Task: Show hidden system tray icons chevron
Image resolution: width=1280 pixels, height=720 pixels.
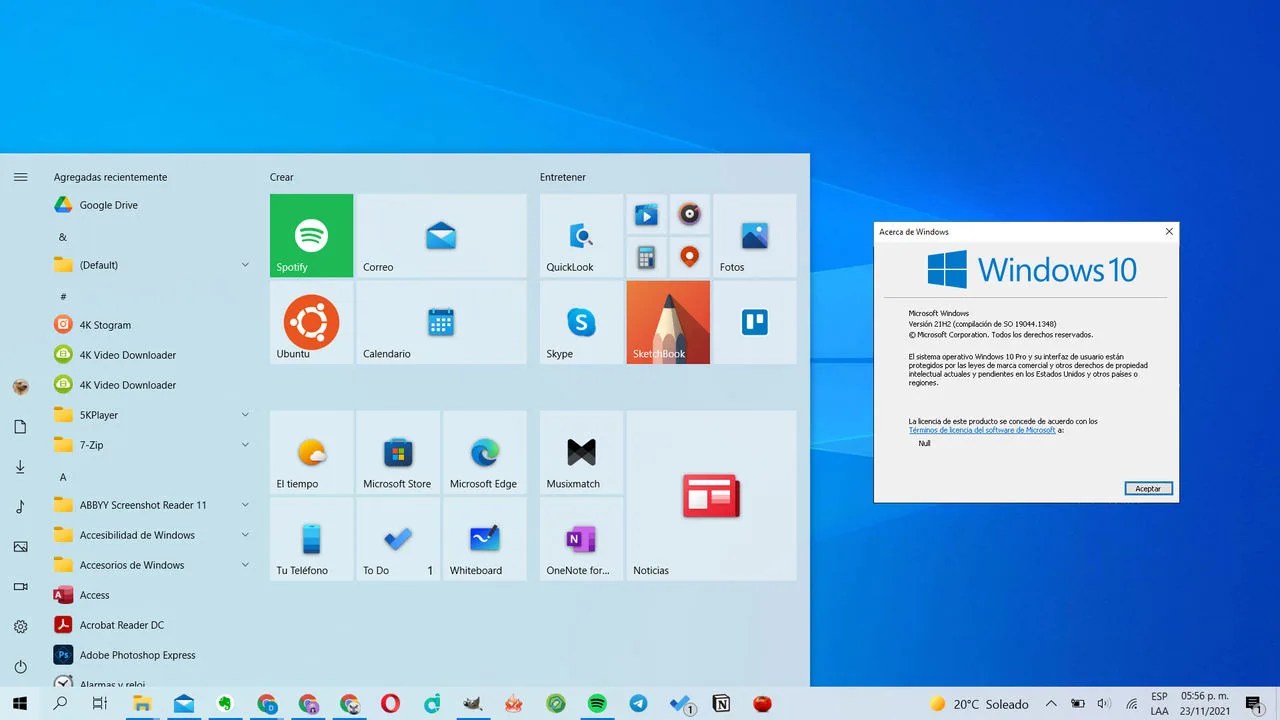Action: pyautogui.click(x=1051, y=704)
